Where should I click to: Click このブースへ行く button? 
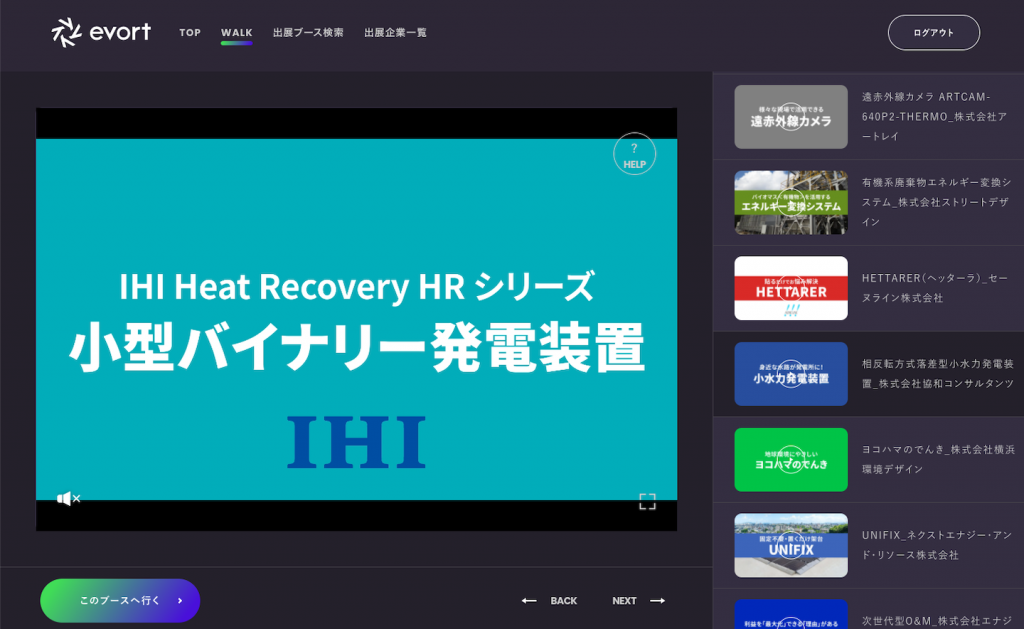(x=120, y=600)
